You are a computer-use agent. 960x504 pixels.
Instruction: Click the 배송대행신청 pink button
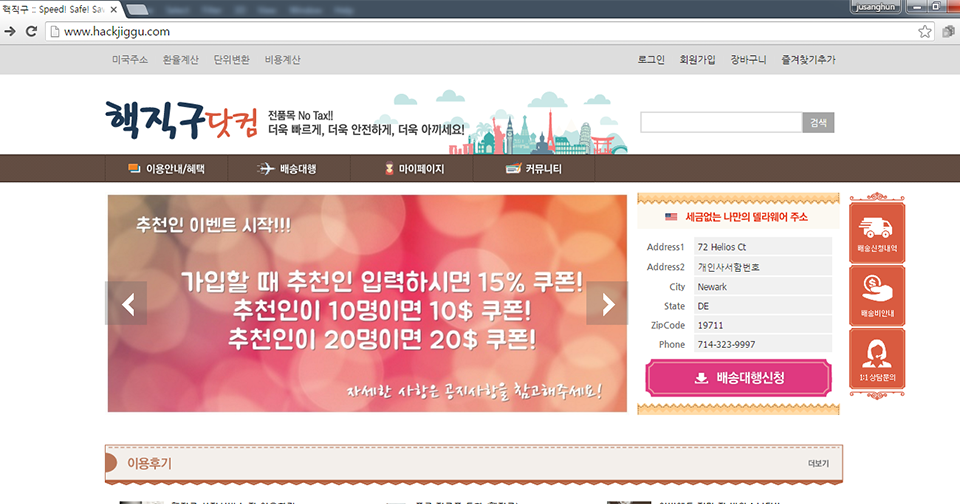[738, 378]
